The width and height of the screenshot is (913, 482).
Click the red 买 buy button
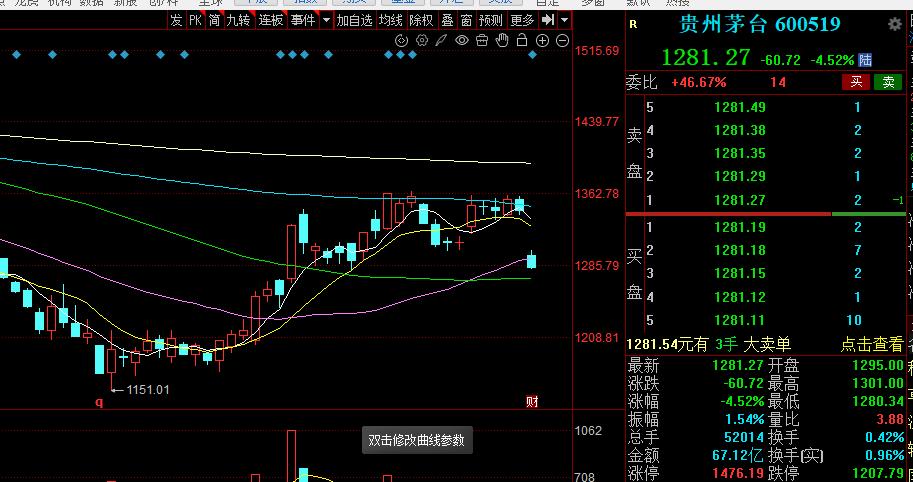click(856, 82)
